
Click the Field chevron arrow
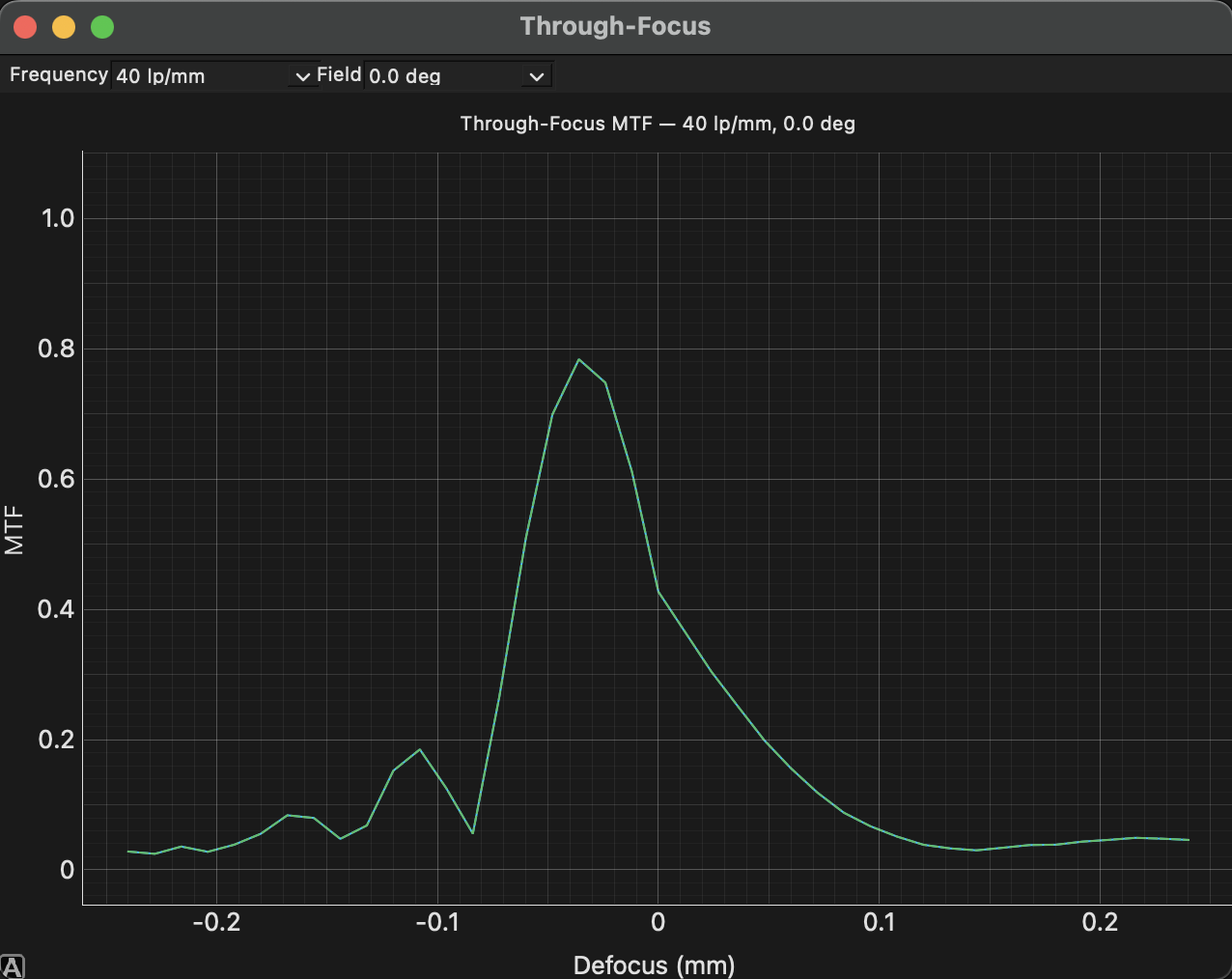(x=537, y=75)
